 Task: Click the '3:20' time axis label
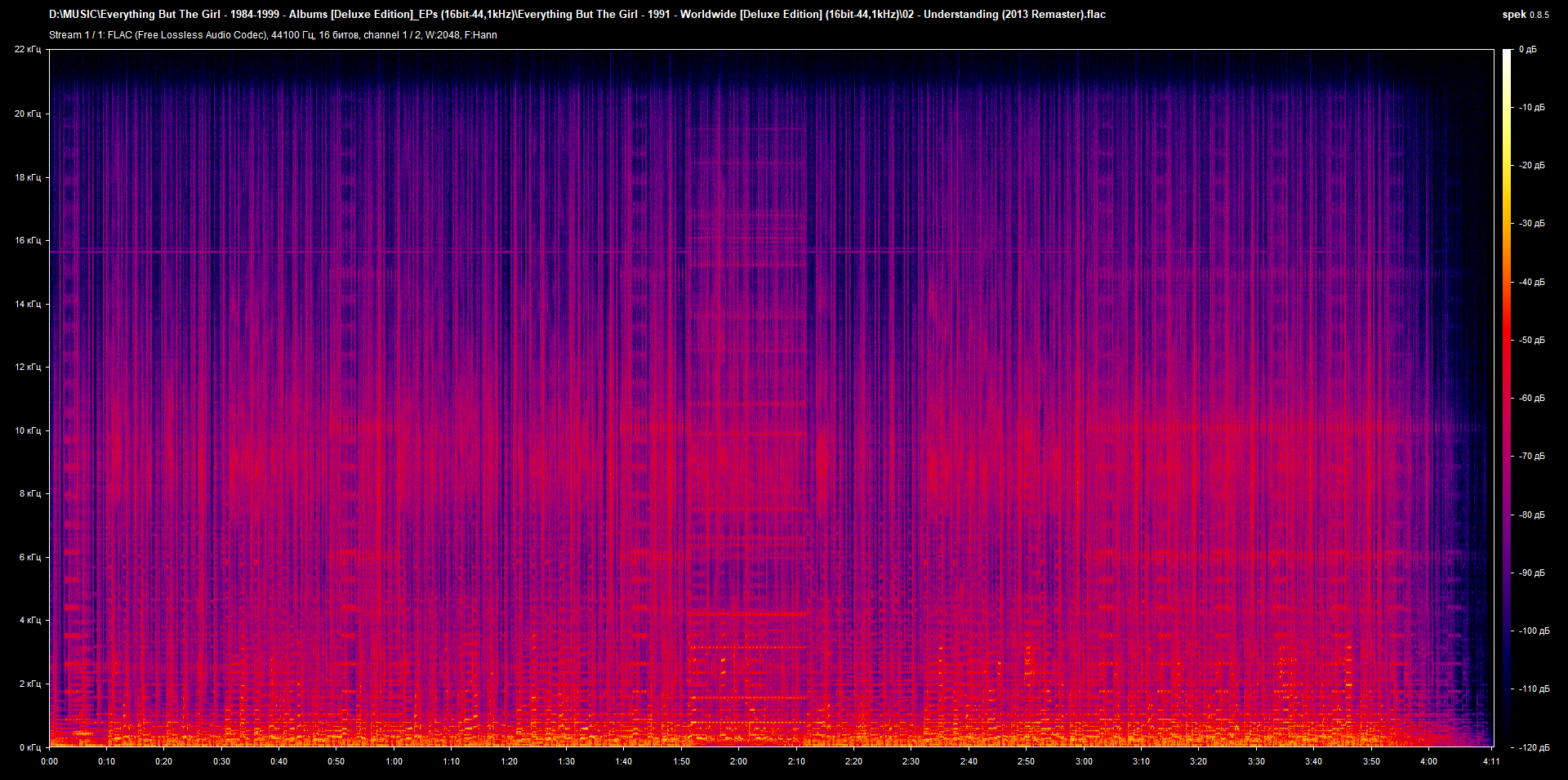coord(1199,761)
